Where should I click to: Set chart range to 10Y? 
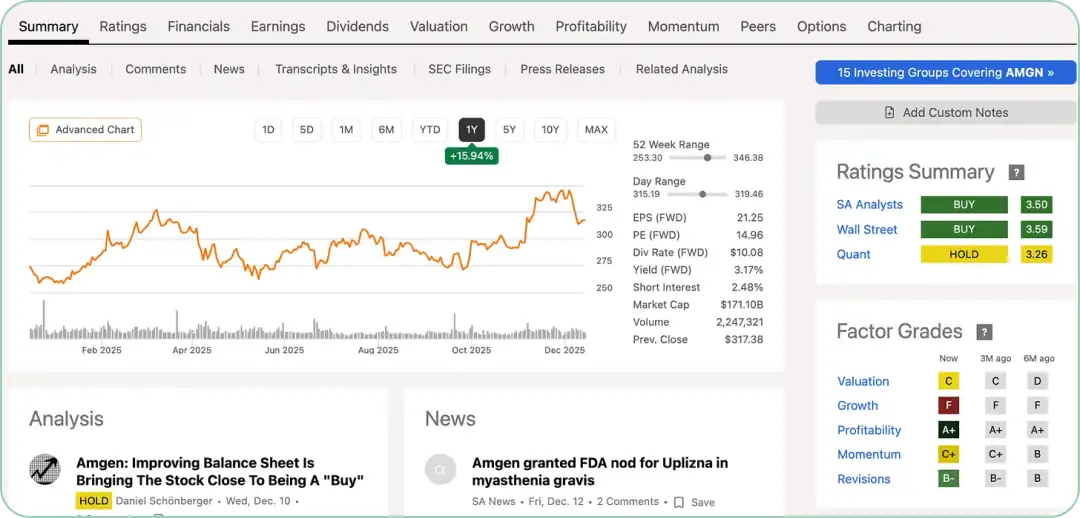550,130
